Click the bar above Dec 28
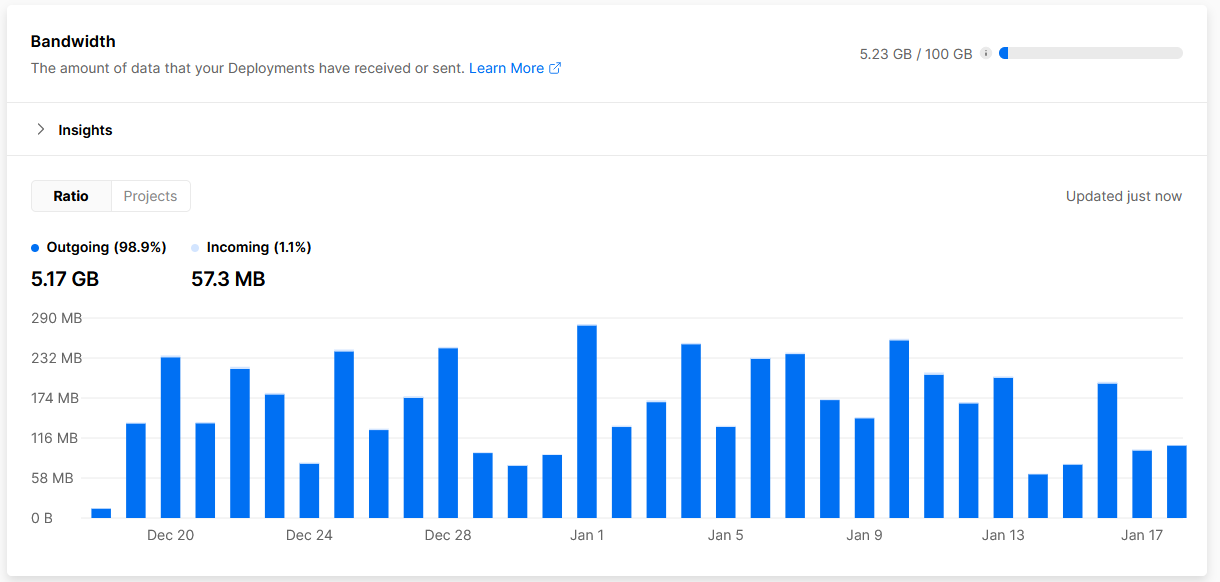Screen dimensions: 1220x582 (x=448, y=433)
